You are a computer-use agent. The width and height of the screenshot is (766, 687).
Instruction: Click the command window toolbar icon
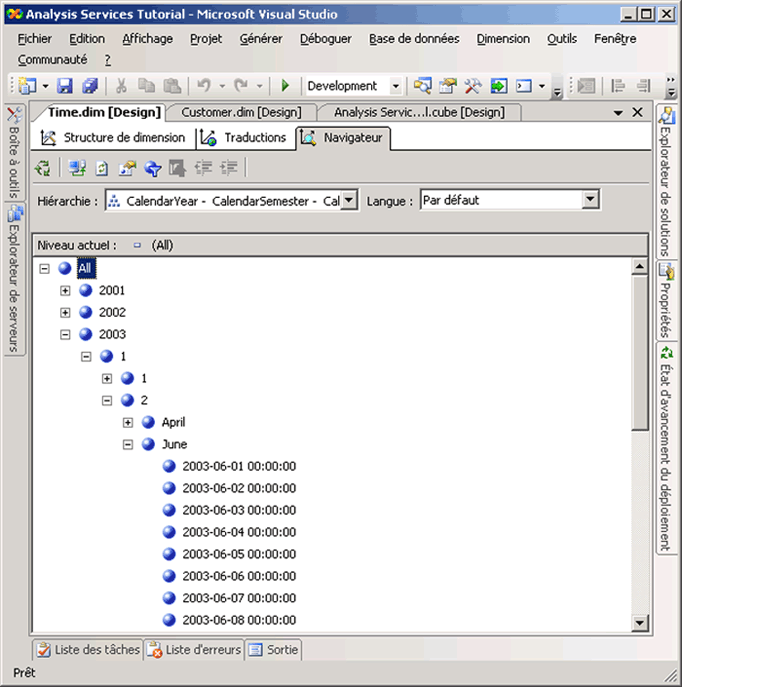click(x=524, y=86)
